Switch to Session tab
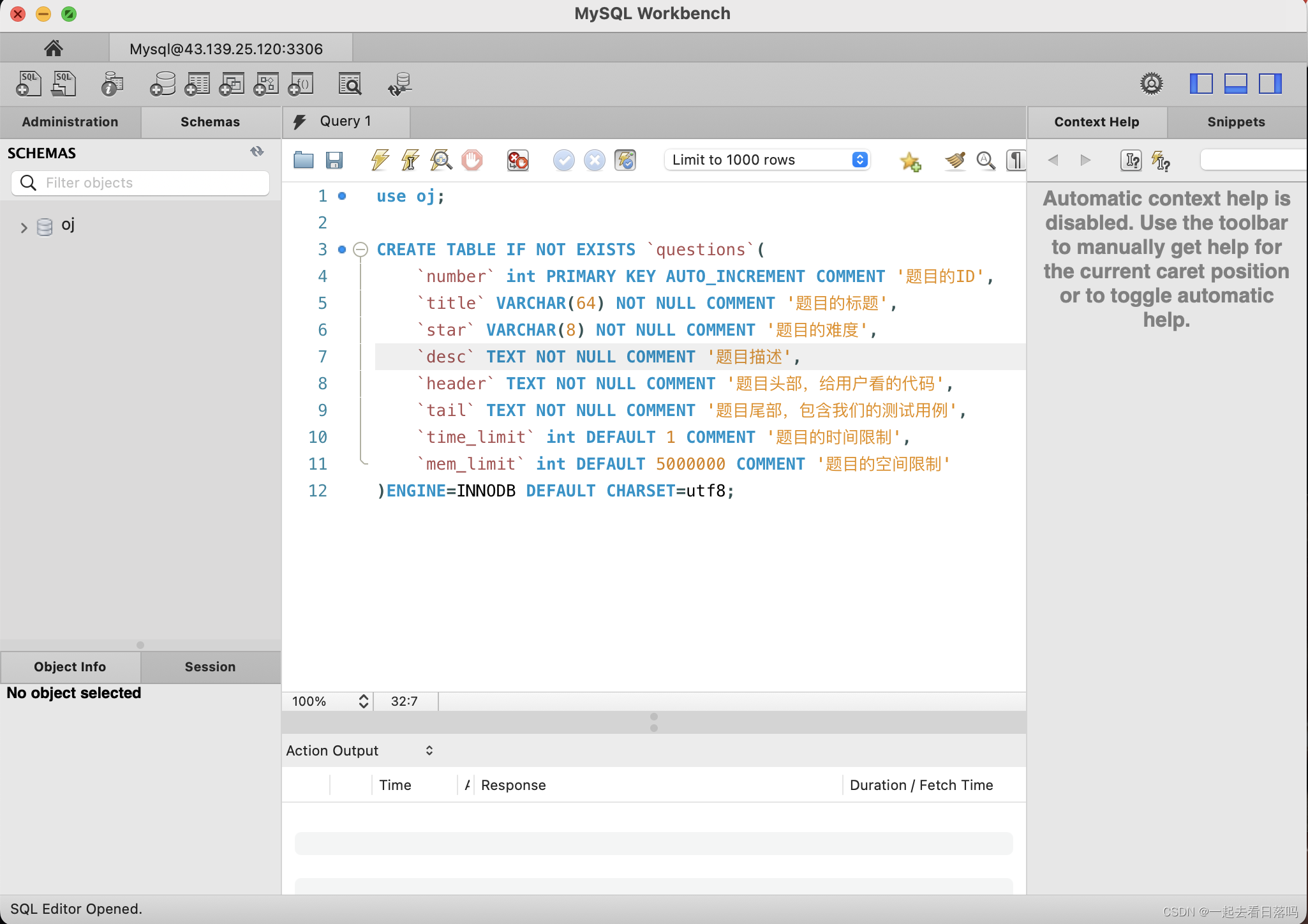The width and height of the screenshot is (1308, 924). 210,667
